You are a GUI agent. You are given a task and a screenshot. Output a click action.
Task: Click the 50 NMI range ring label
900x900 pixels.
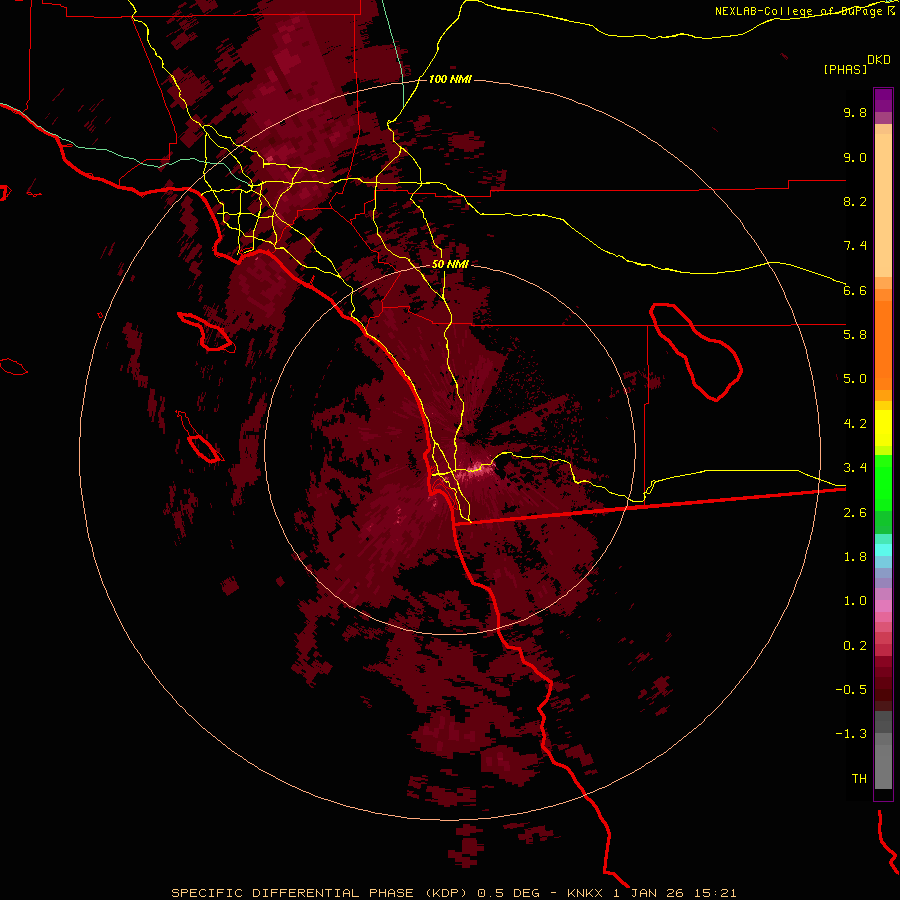click(x=450, y=264)
